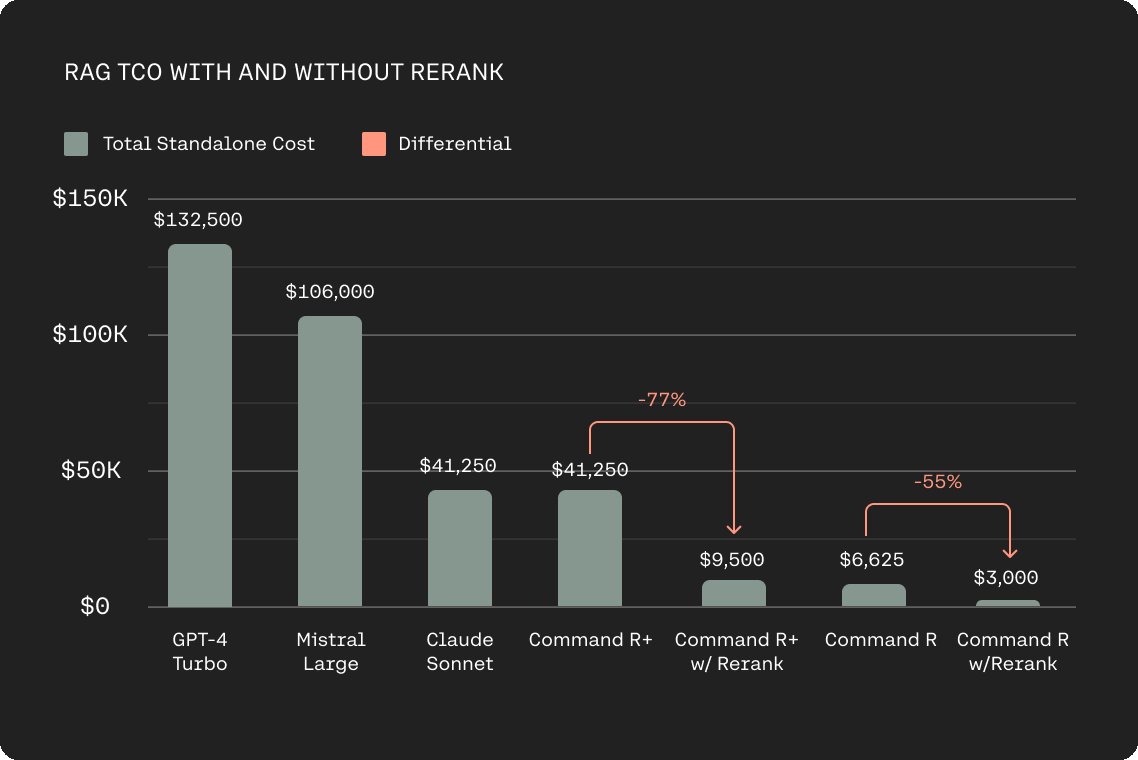The image size is (1138, 760).
Task: Click the -77% differential label
Action: click(x=662, y=399)
